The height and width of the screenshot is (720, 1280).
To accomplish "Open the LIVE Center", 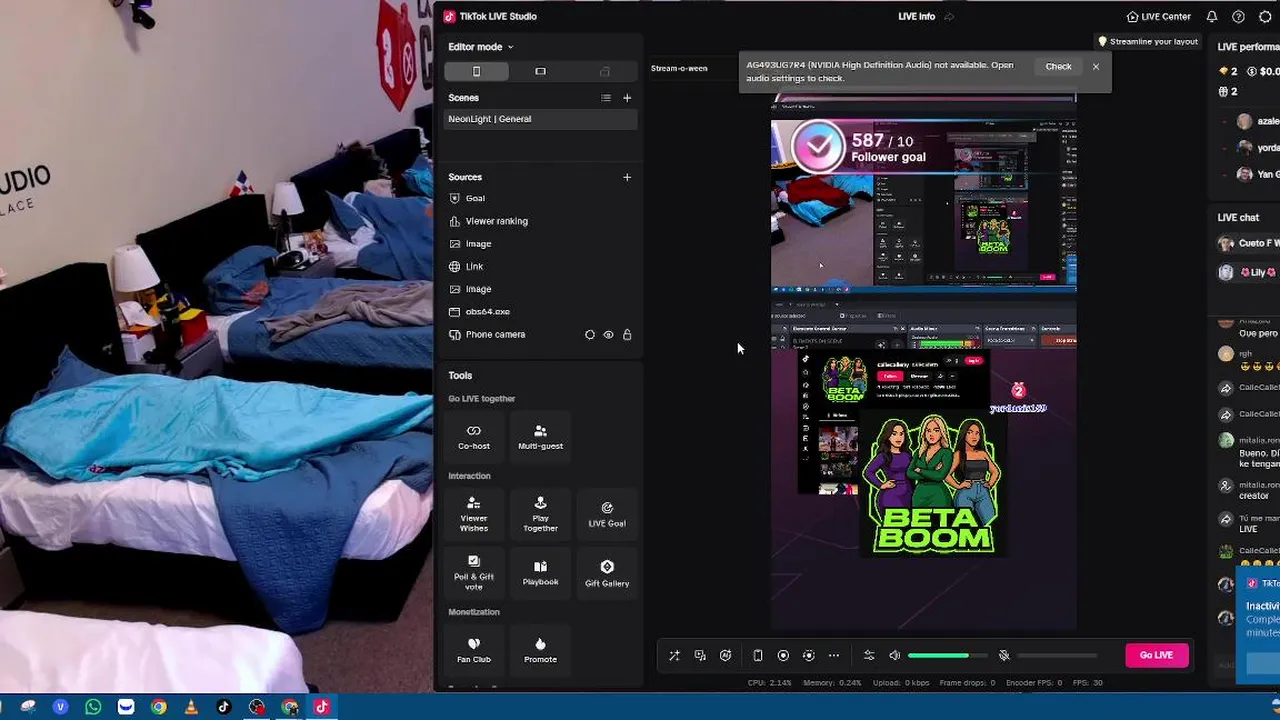I will [1158, 16].
